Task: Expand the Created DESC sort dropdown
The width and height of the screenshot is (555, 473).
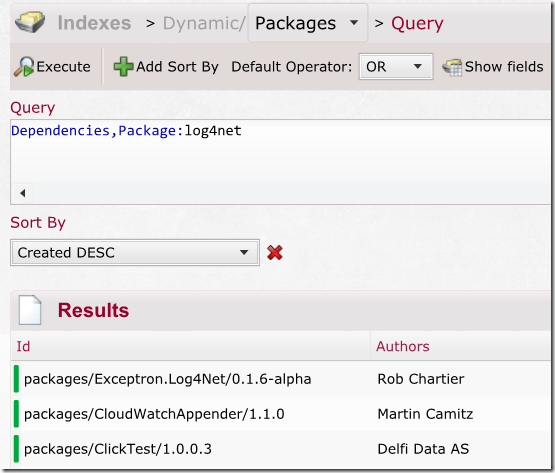Action: coord(135,253)
